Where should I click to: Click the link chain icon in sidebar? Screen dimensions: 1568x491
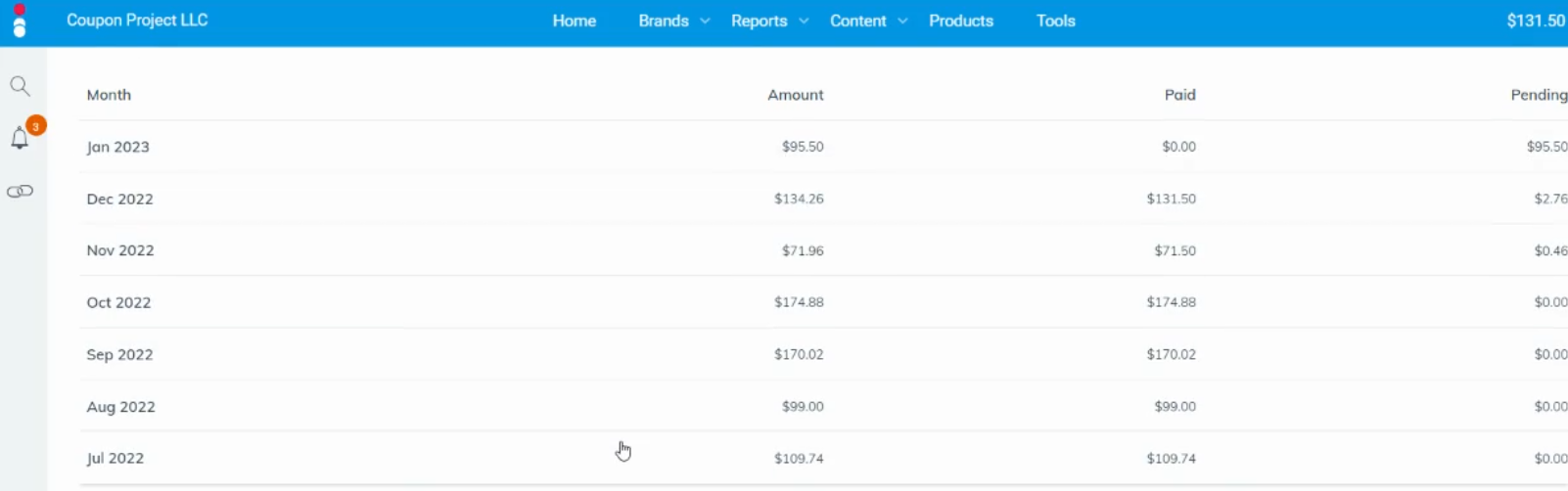coord(20,191)
